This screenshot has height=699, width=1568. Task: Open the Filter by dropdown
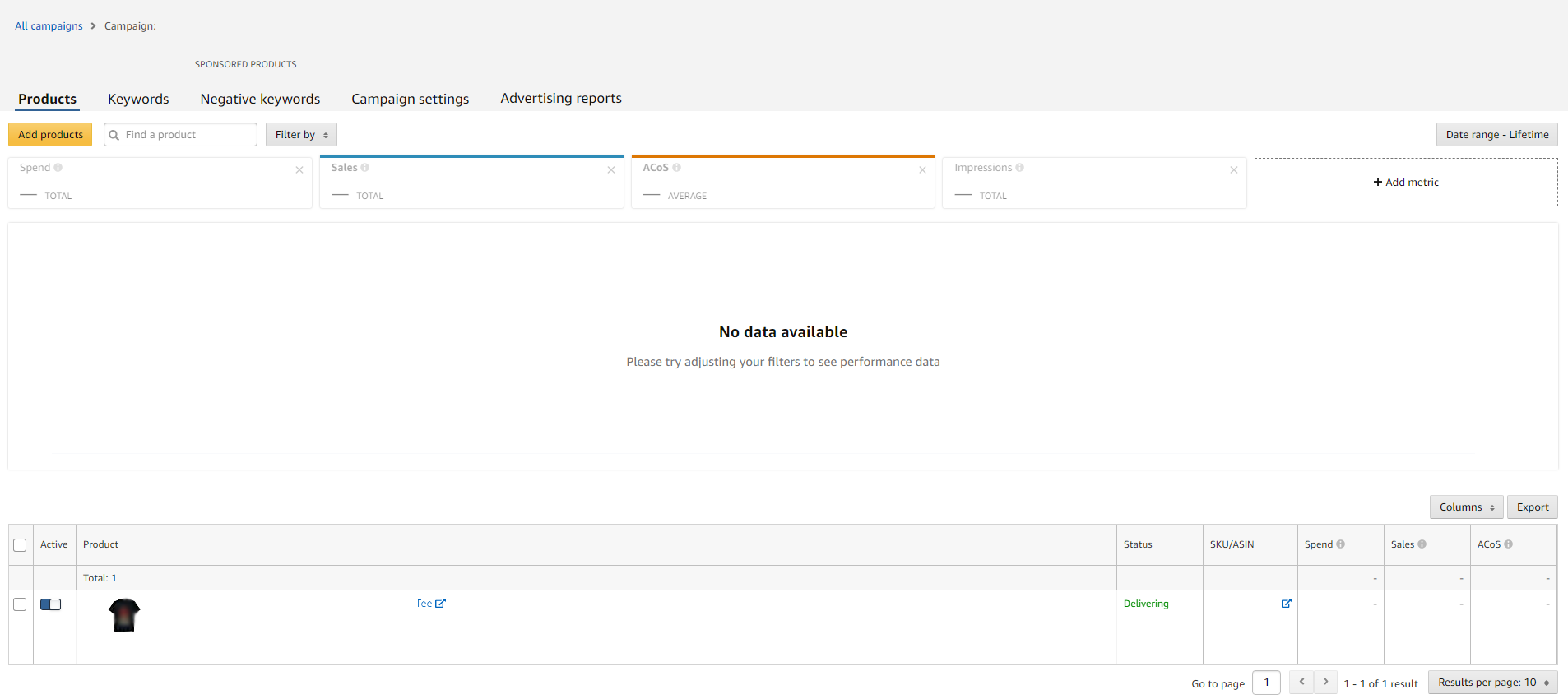pyautogui.click(x=301, y=135)
